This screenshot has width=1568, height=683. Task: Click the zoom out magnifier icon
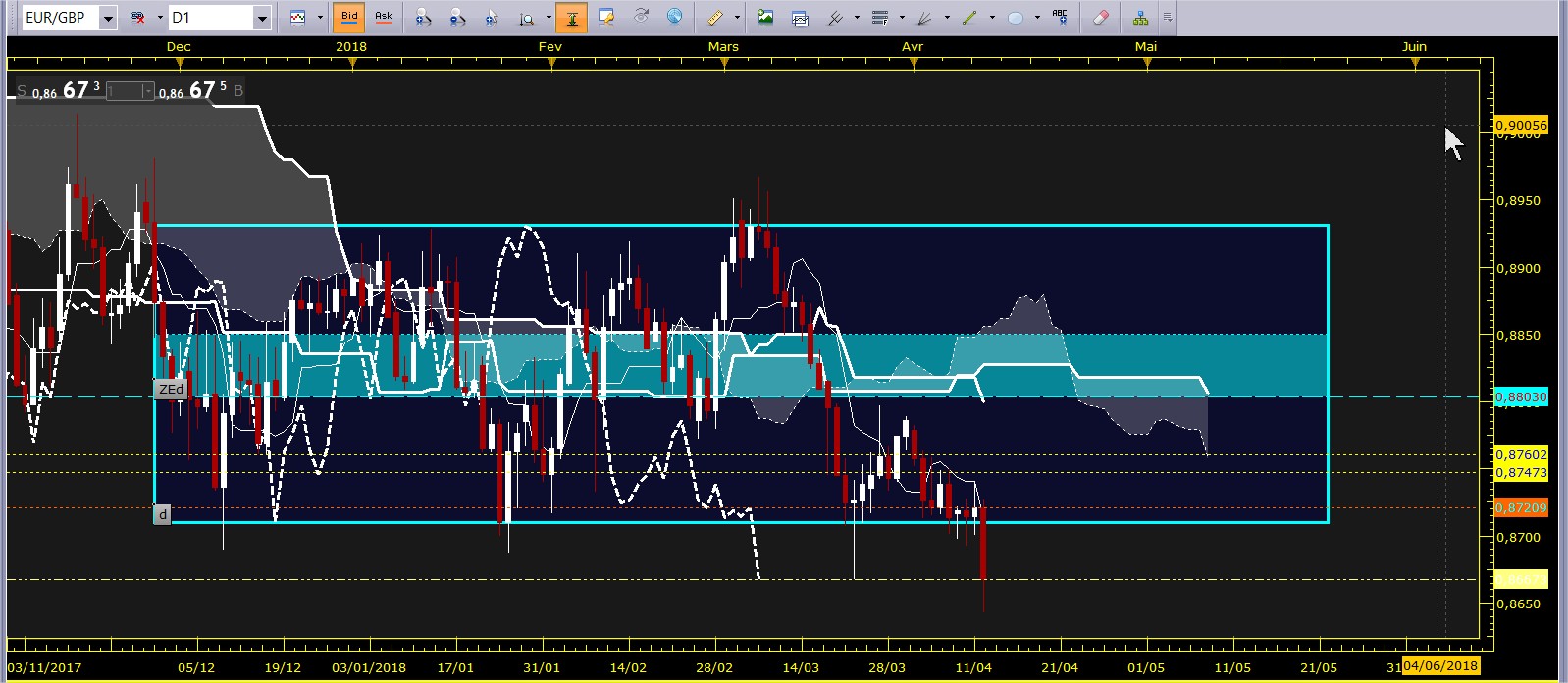click(457, 18)
